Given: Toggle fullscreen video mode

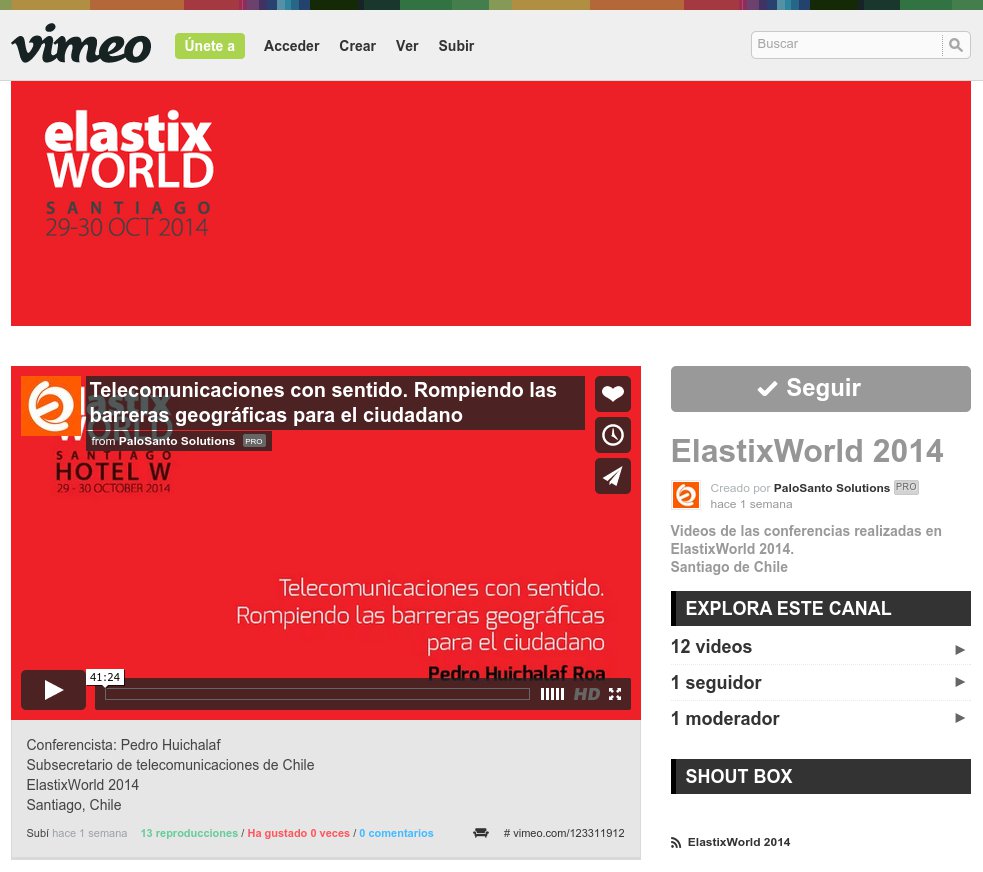Looking at the screenshot, I should (615, 694).
